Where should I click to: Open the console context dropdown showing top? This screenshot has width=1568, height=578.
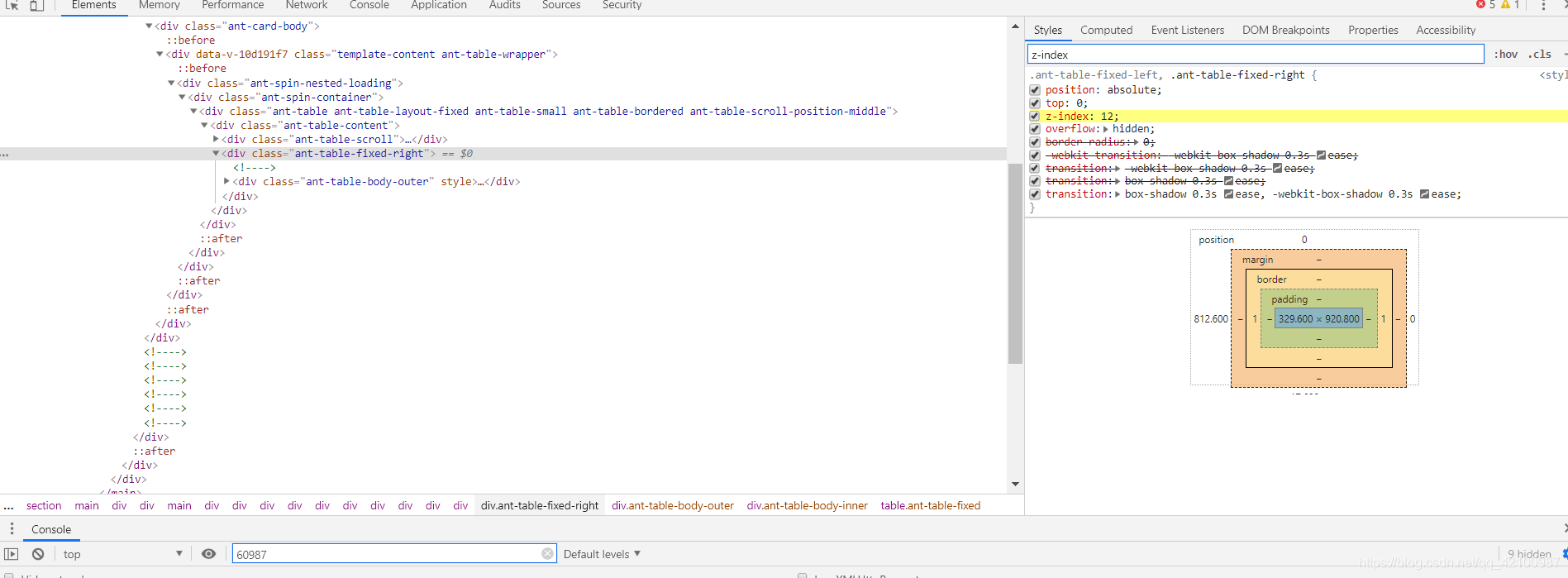pyautogui.click(x=122, y=554)
